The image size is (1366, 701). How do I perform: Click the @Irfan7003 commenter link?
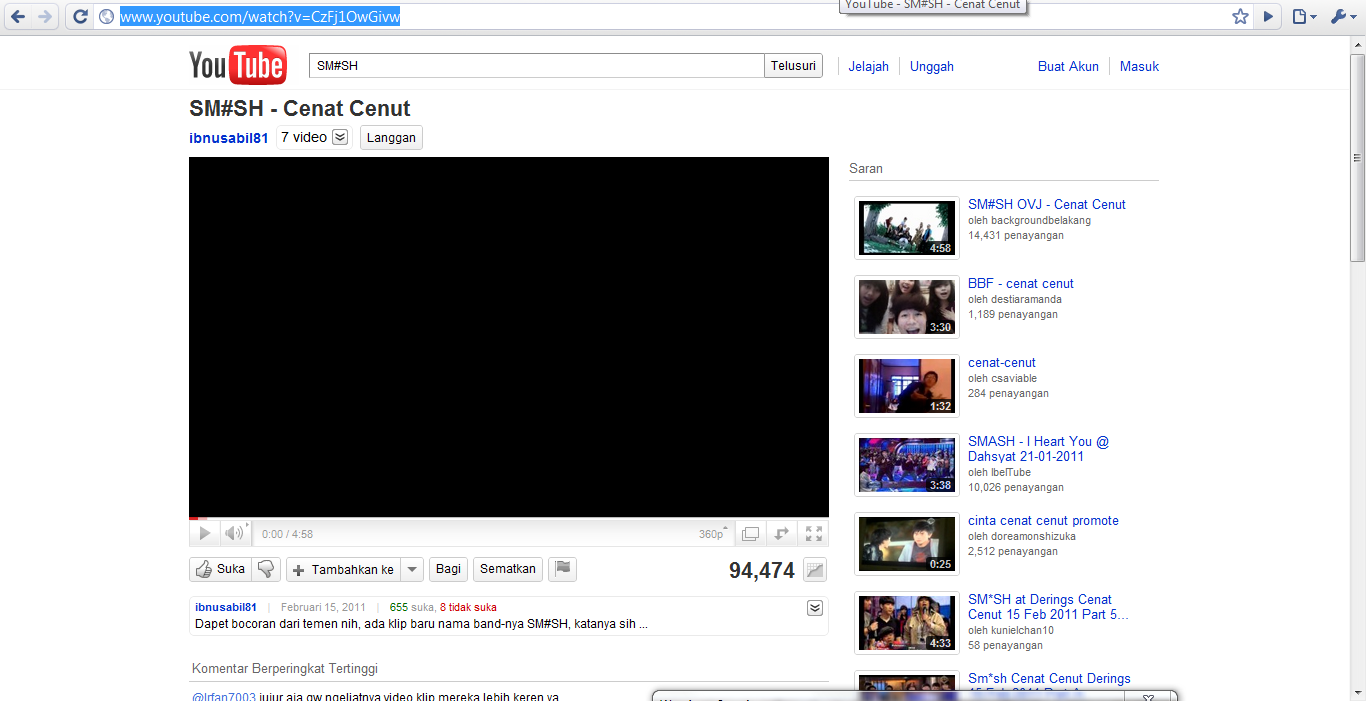(x=224, y=696)
